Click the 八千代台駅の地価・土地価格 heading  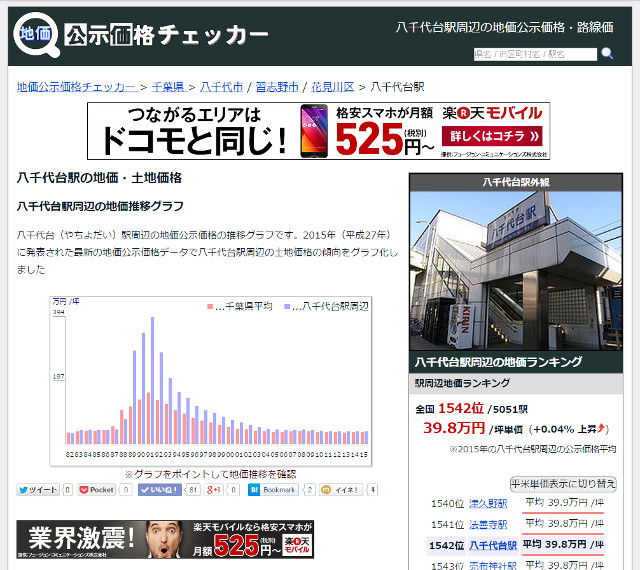coord(99,178)
